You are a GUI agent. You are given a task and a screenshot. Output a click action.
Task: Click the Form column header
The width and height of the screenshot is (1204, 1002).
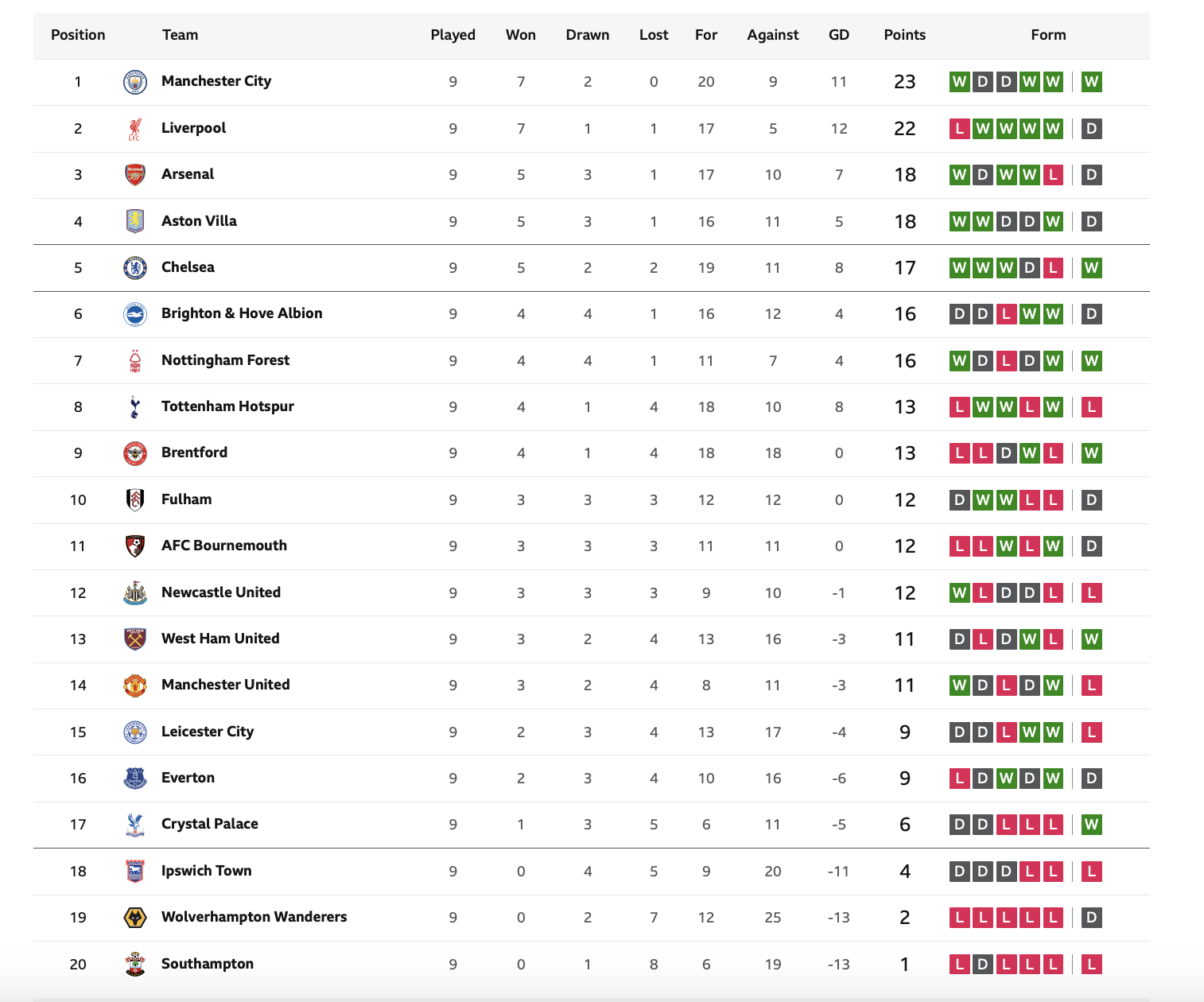pyautogui.click(x=1048, y=35)
